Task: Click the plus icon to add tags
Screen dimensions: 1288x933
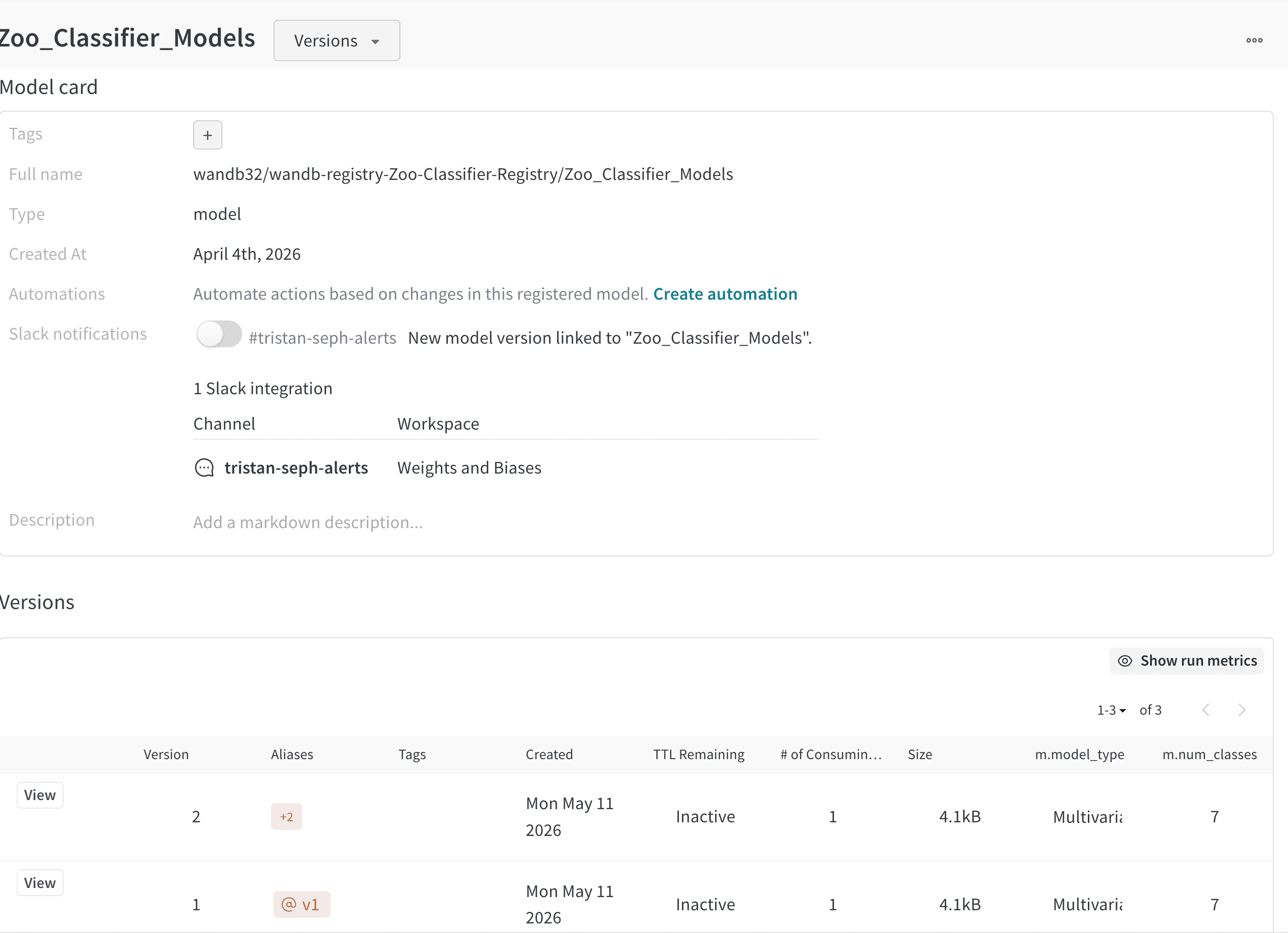Action: point(207,135)
